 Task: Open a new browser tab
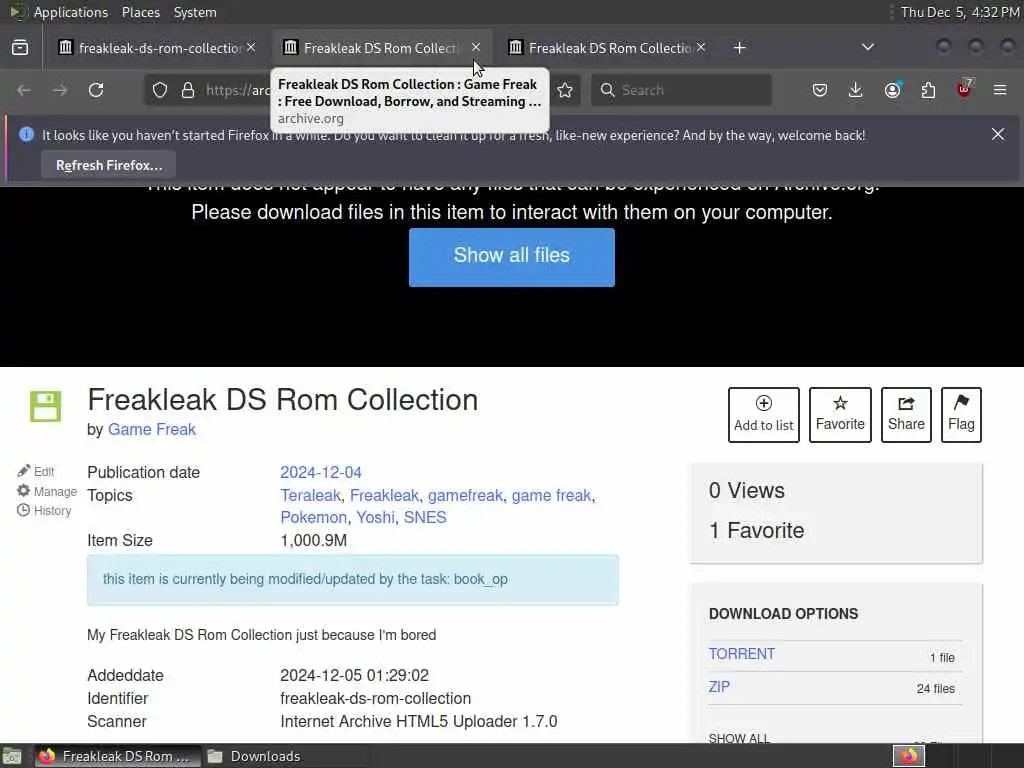739,48
